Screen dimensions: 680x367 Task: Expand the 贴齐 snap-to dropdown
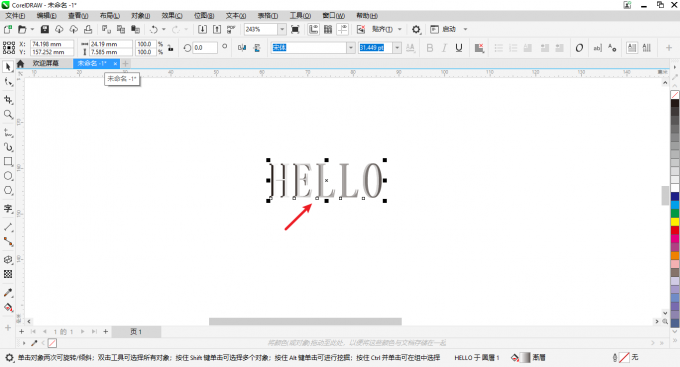coord(399,29)
